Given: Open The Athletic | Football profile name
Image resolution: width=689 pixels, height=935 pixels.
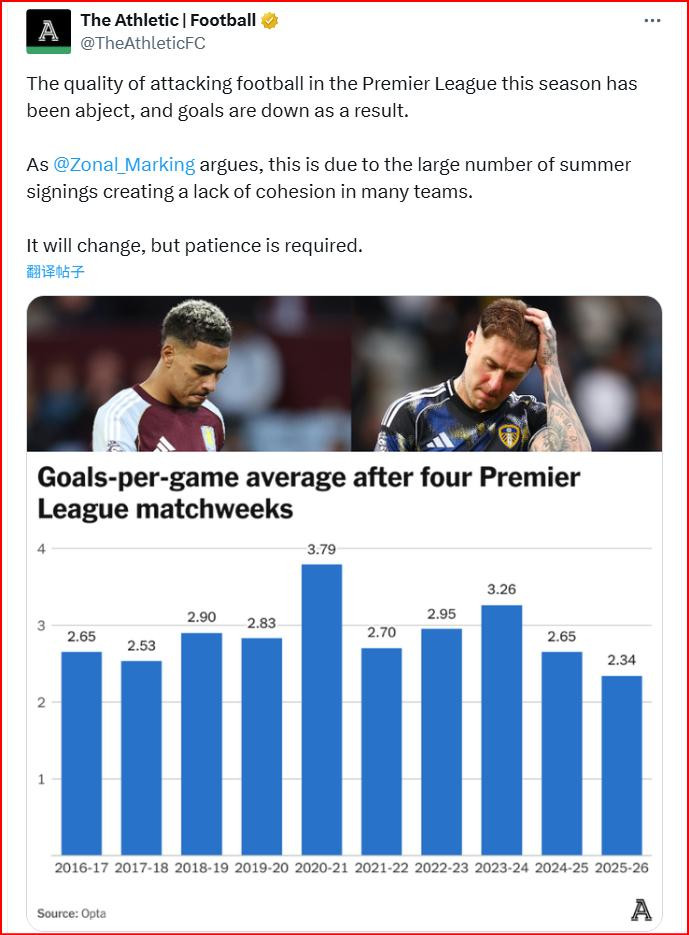Looking at the screenshot, I should point(168,21).
